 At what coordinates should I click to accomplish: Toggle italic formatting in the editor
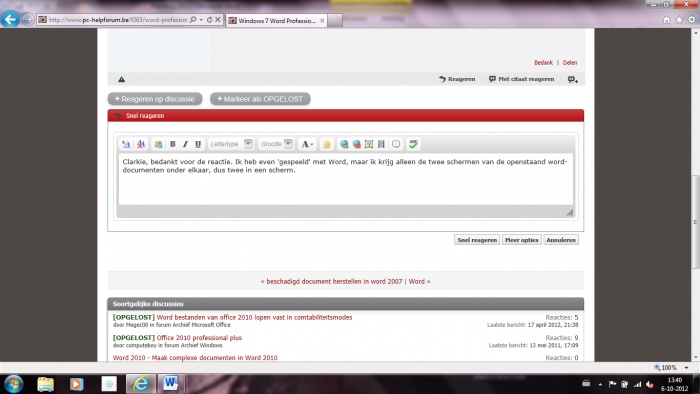pos(185,144)
